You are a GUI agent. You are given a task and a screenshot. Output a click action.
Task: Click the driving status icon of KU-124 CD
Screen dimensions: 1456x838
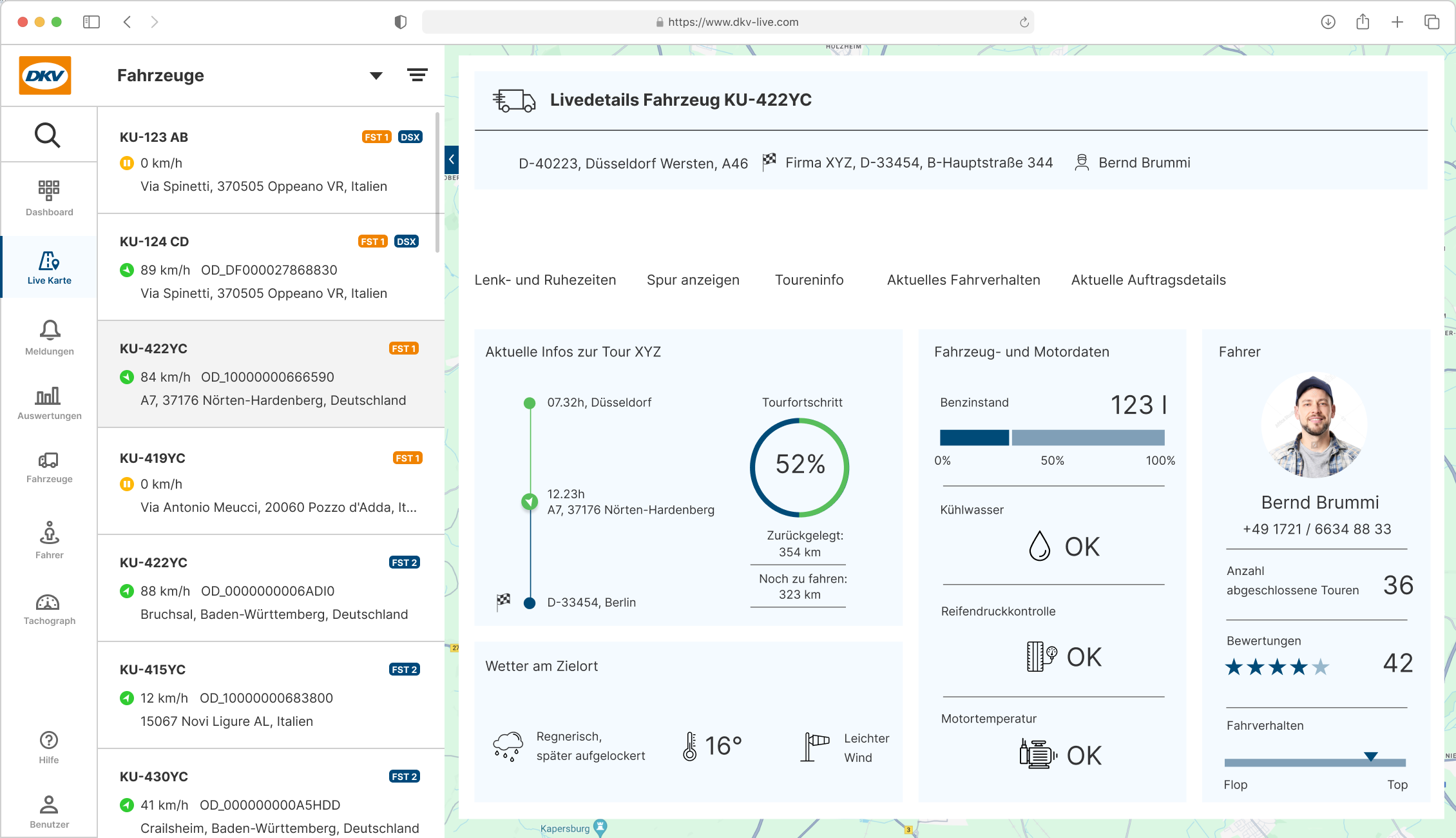[127, 270]
